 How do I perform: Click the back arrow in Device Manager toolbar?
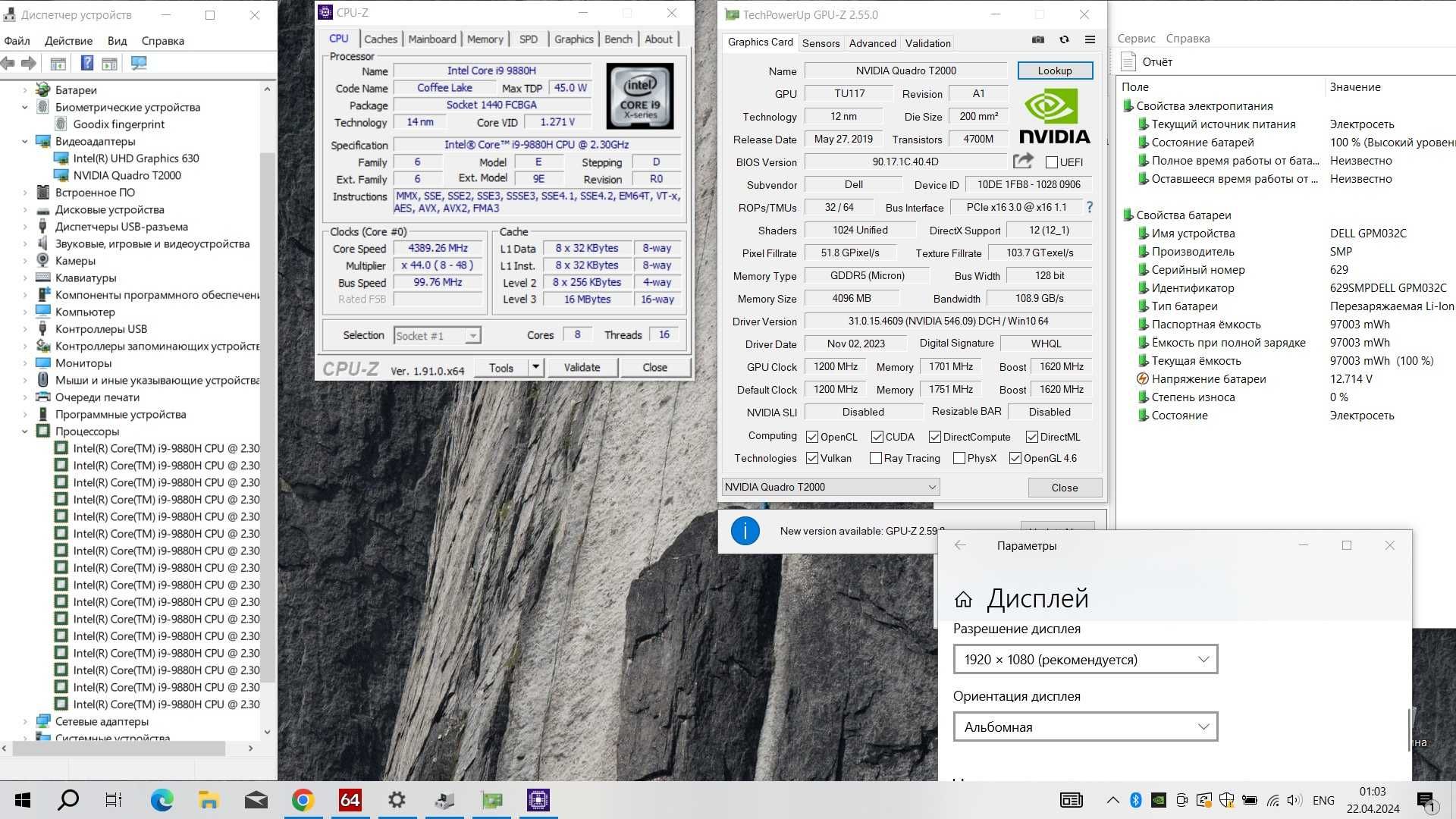(x=8, y=64)
